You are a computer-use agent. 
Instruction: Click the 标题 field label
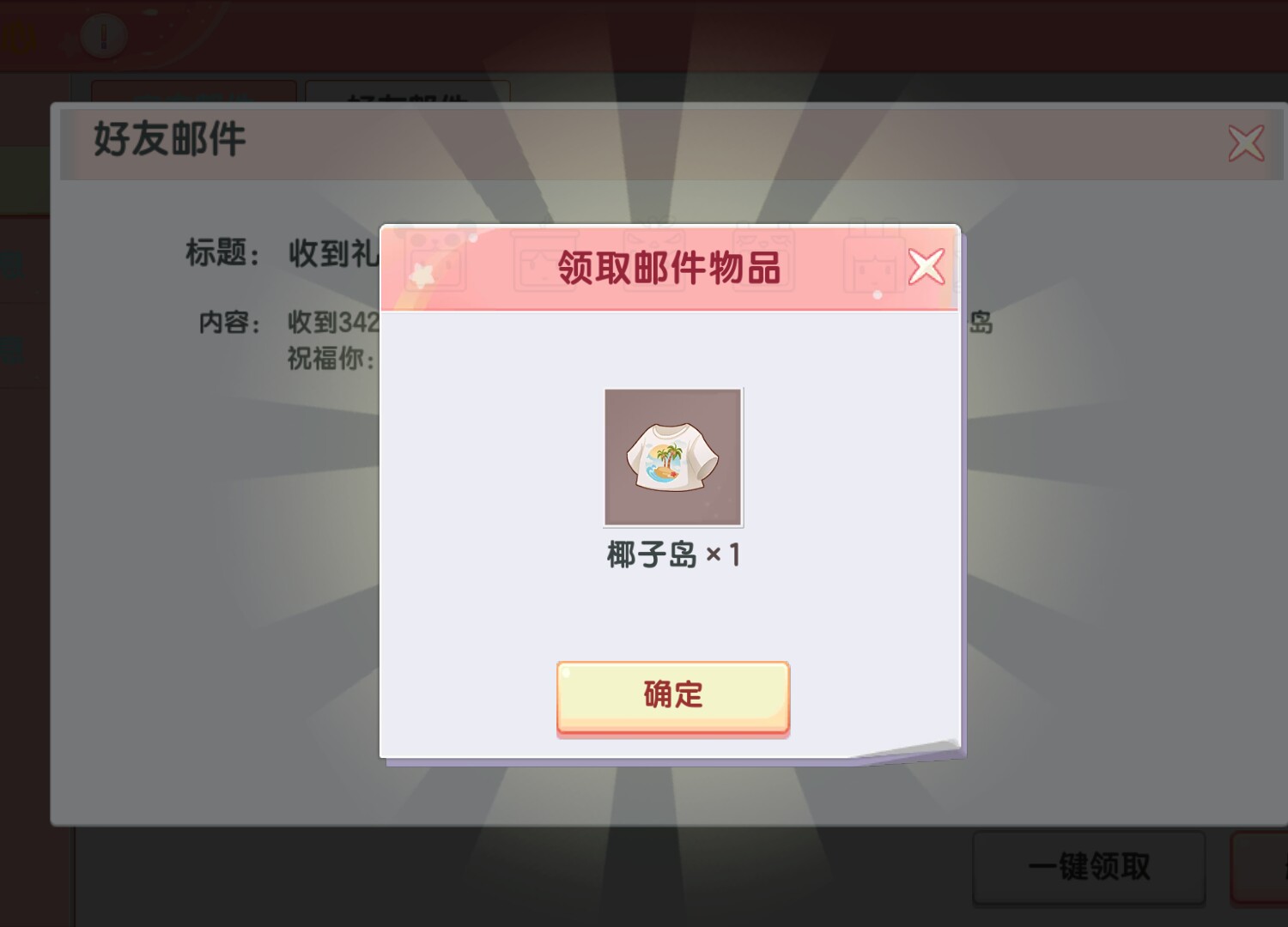tap(222, 252)
